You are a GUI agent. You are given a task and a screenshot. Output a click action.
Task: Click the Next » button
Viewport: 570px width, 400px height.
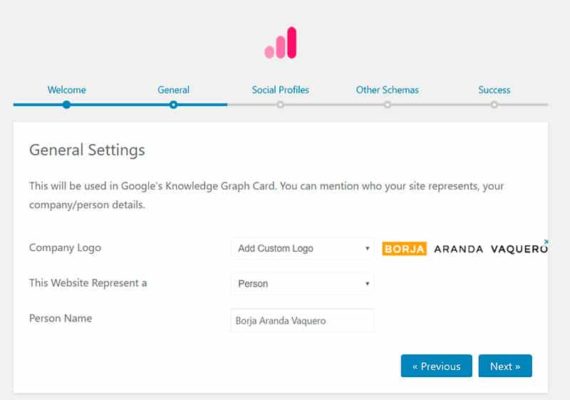(505, 366)
